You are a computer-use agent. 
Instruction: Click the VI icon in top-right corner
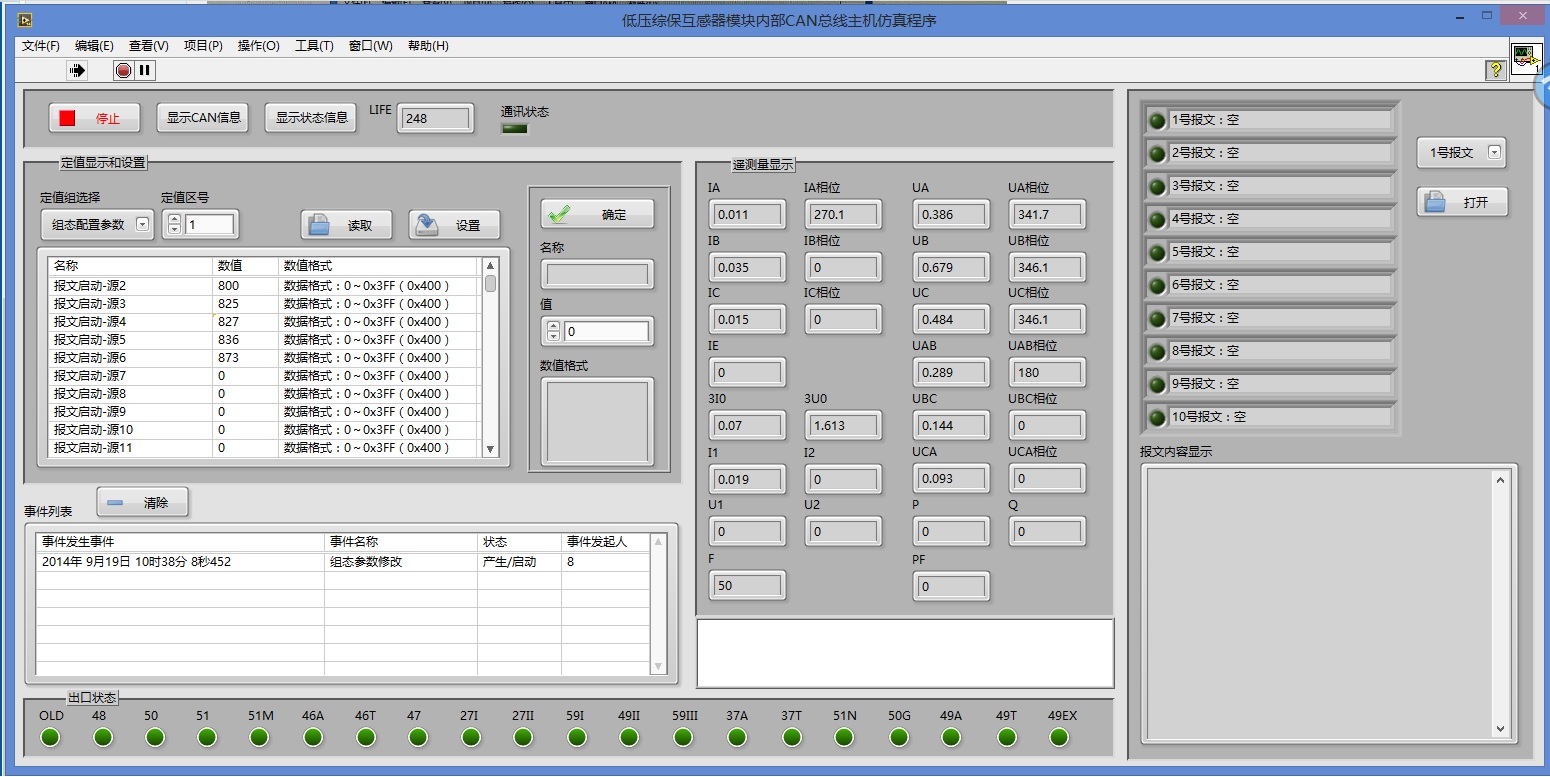(1526, 59)
